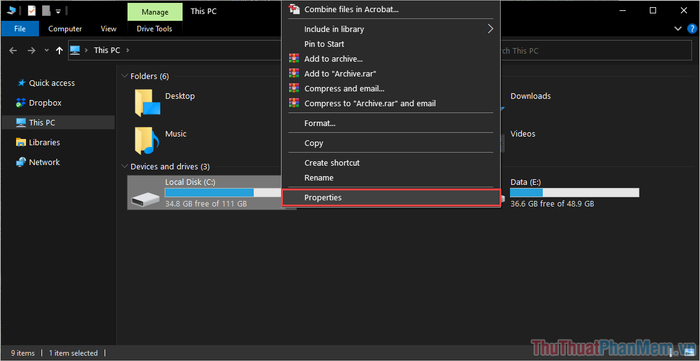
Task: Click the "34.8 GB free of 111 GB" text
Action: [206, 204]
